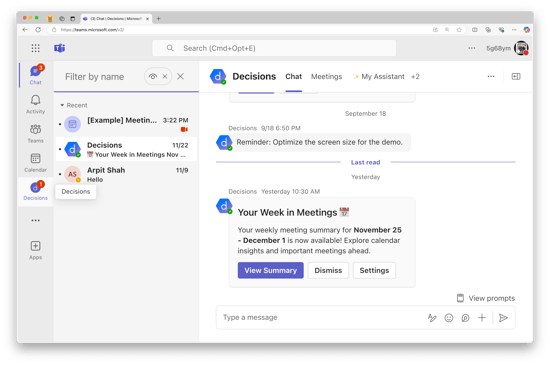Click the Microsoft Teams logo

(60, 48)
